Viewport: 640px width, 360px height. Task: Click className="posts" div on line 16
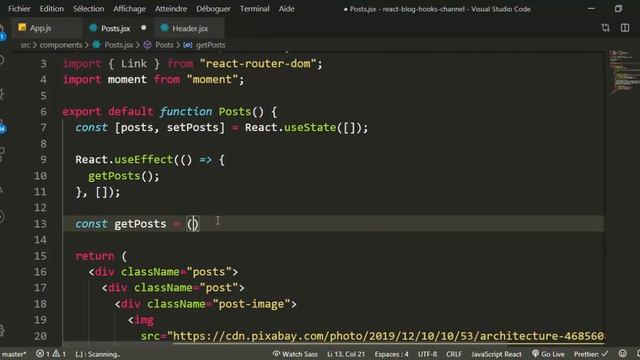point(163,272)
